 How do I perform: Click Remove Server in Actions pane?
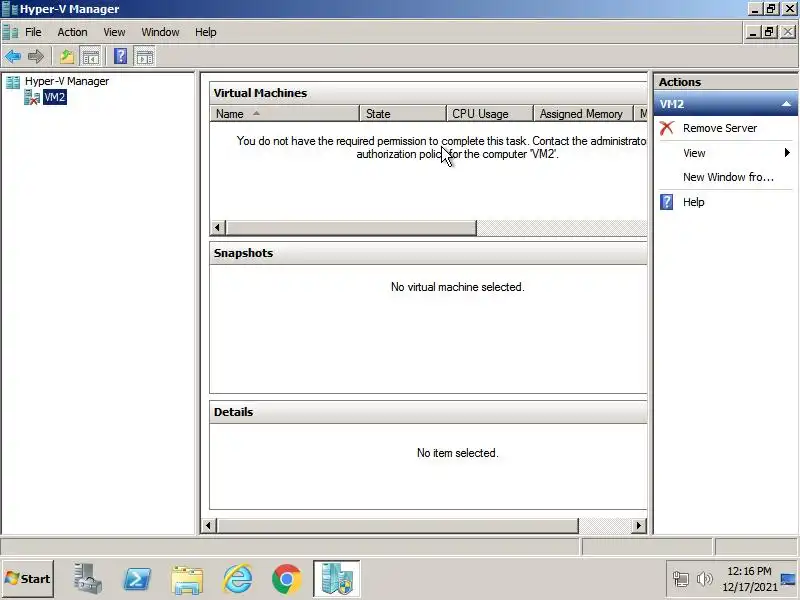[x=720, y=128]
